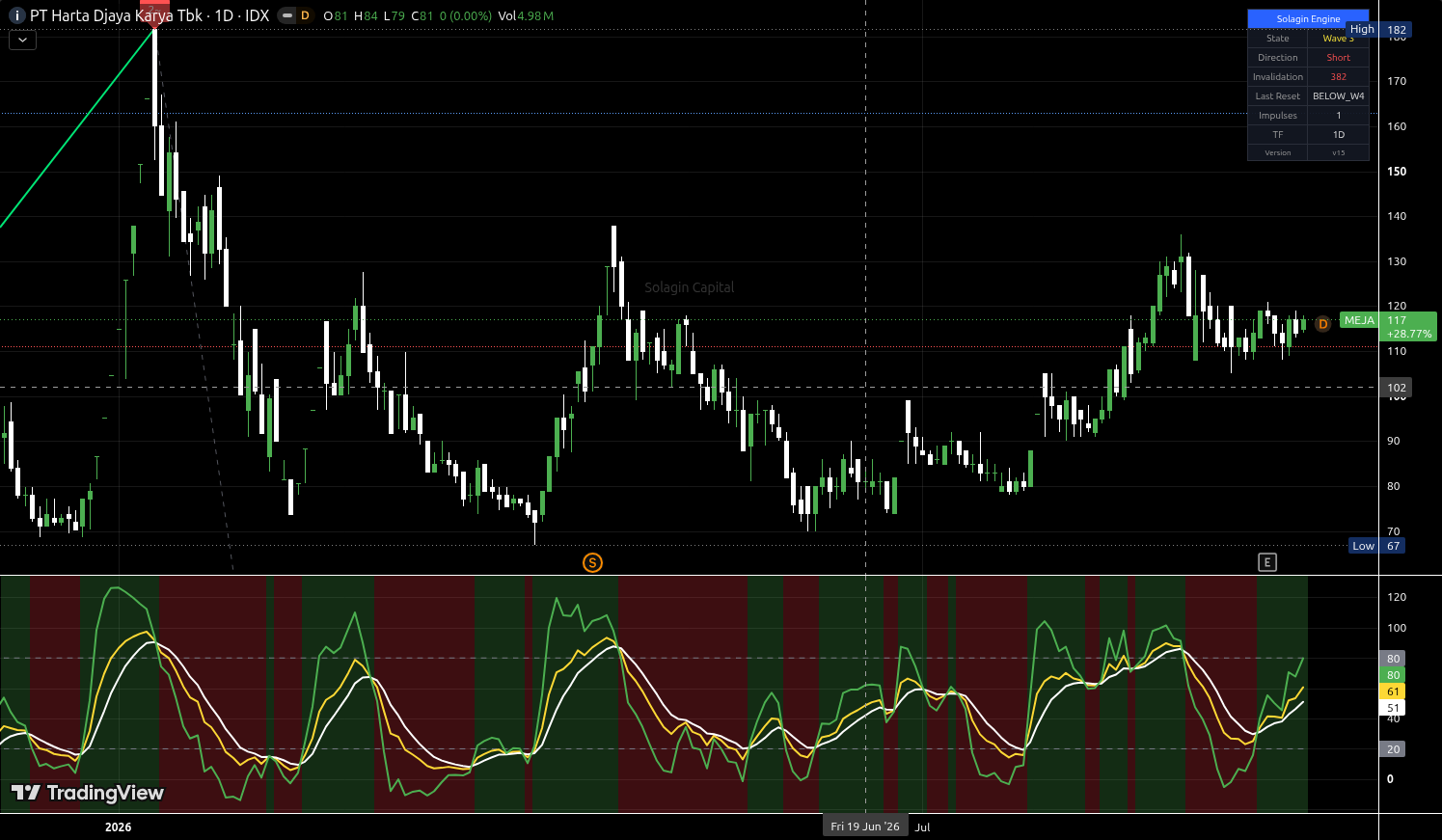Image resolution: width=1442 pixels, height=840 pixels.
Task: Click the Vol 4.98M volume legend
Action: point(526,16)
